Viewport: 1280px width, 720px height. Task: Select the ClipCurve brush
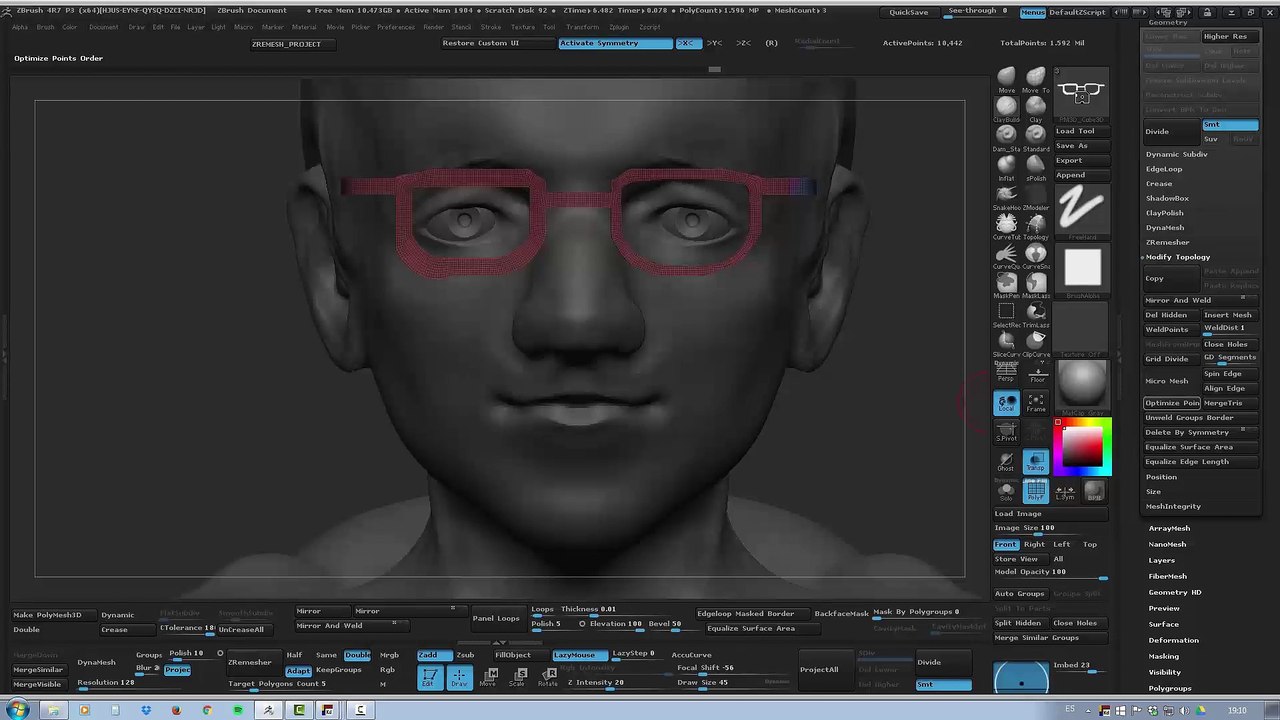tap(1036, 343)
